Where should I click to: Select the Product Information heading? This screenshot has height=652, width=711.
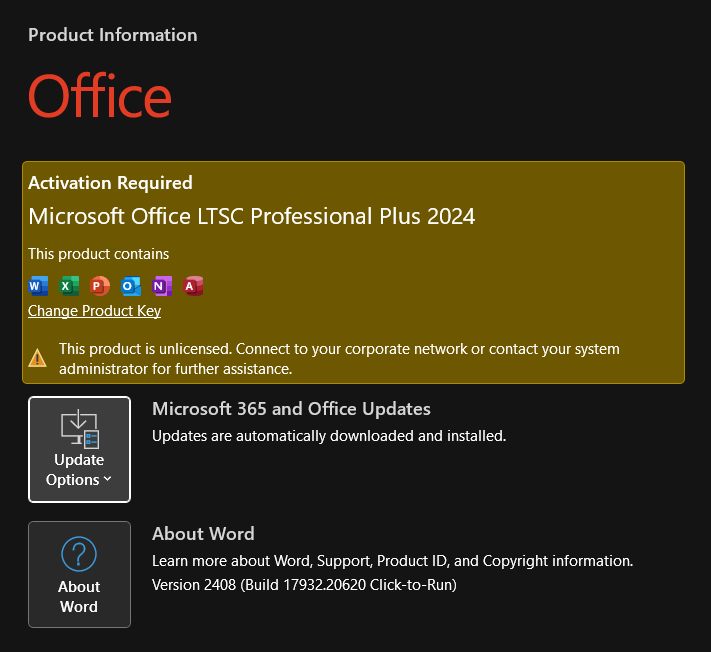click(x=113, y=35)
